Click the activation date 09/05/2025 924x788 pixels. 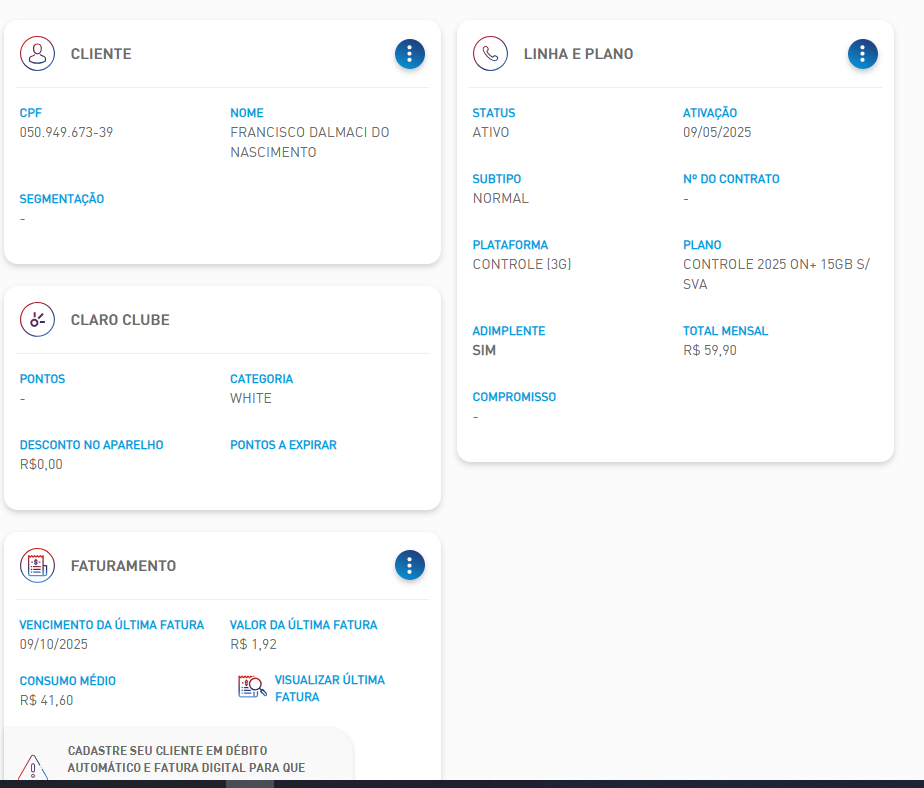point(716,132)
